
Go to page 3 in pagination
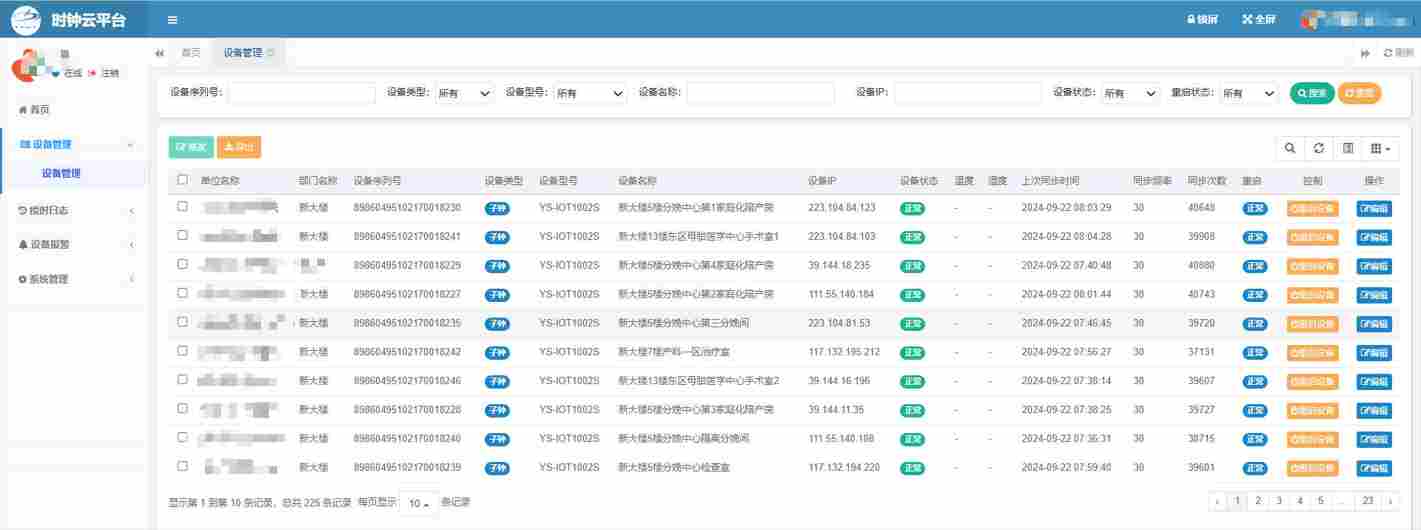click(x=1278, y=501)
